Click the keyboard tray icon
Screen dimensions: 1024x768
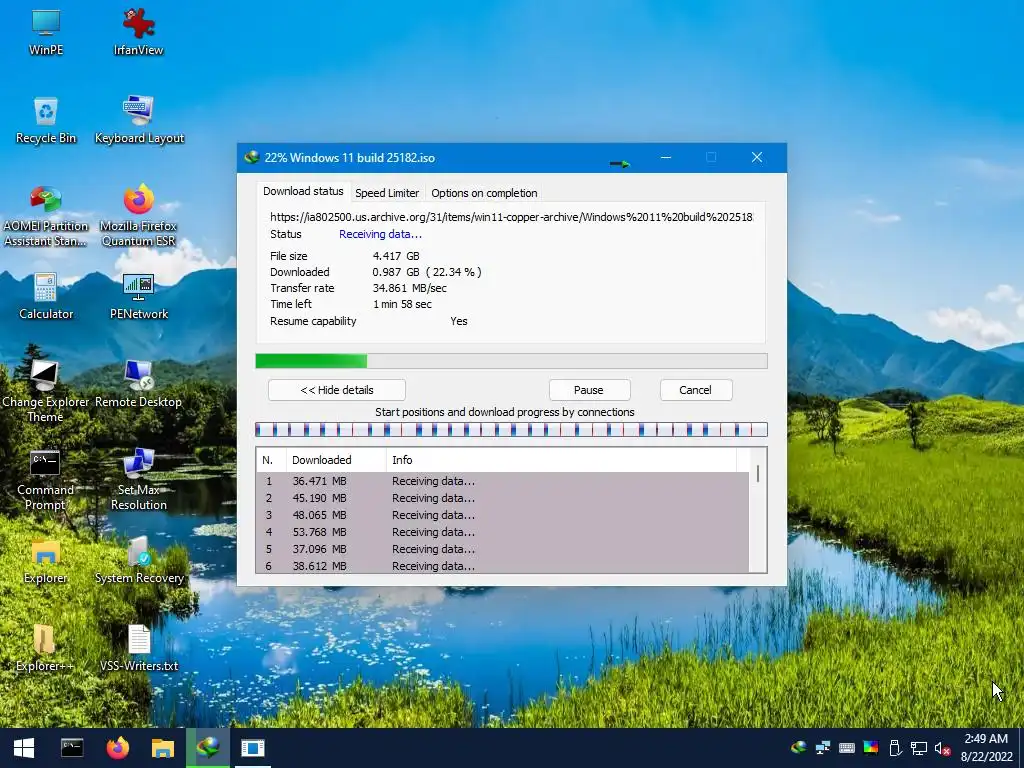click(x=847, y=748)
